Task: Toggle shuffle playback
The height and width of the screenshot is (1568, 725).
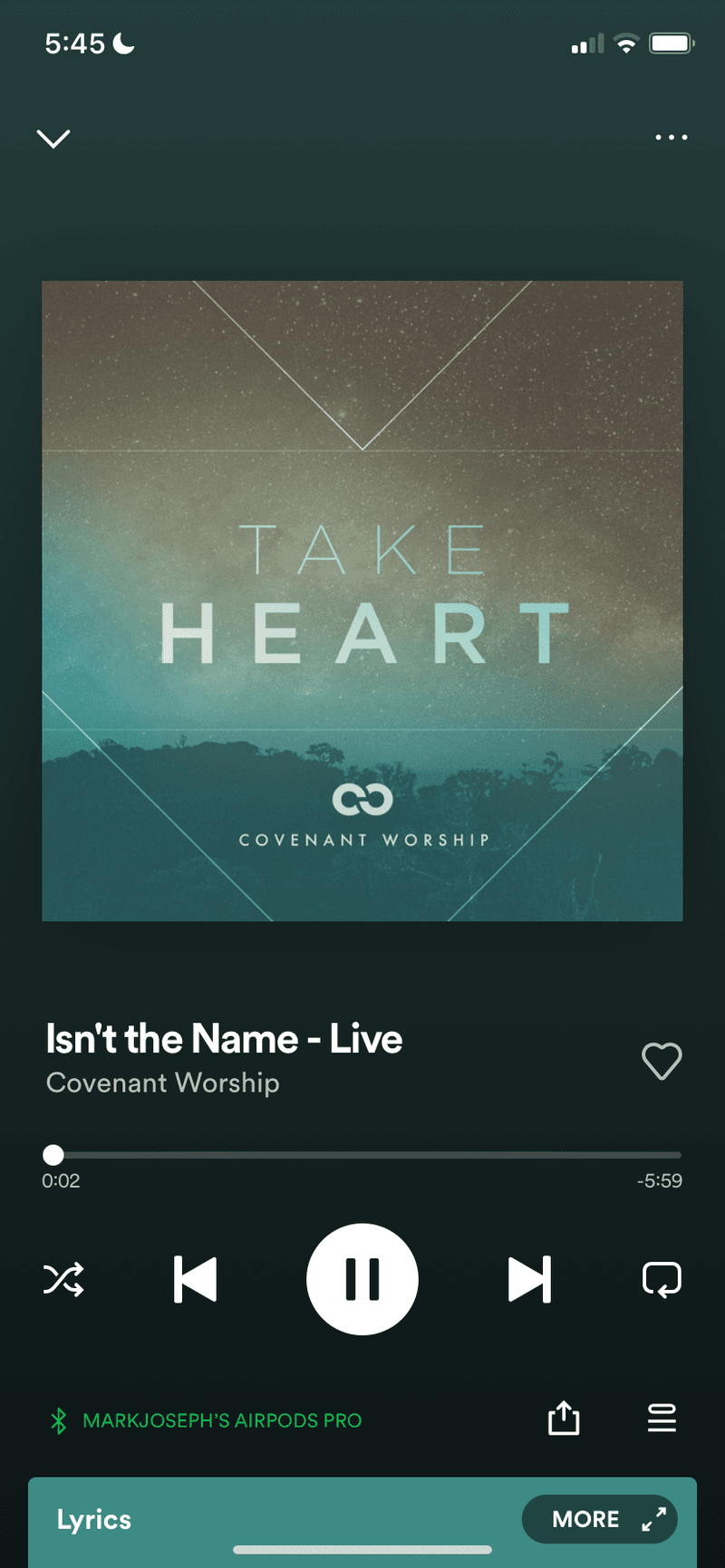Action: click(x=63, y=1279)
